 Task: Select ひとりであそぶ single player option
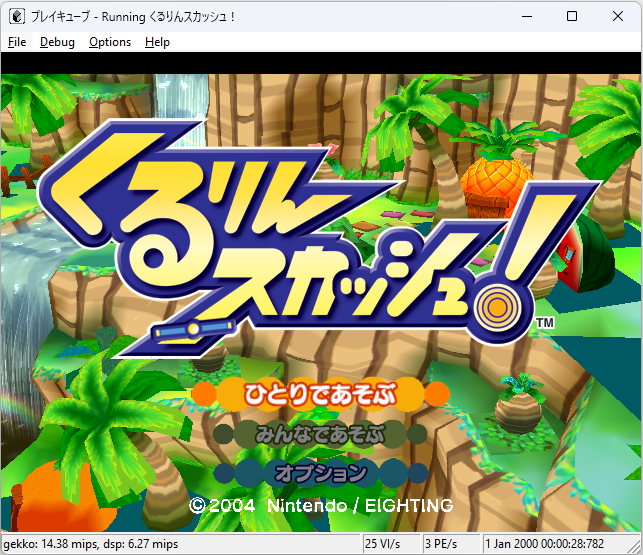click(320, 394)
